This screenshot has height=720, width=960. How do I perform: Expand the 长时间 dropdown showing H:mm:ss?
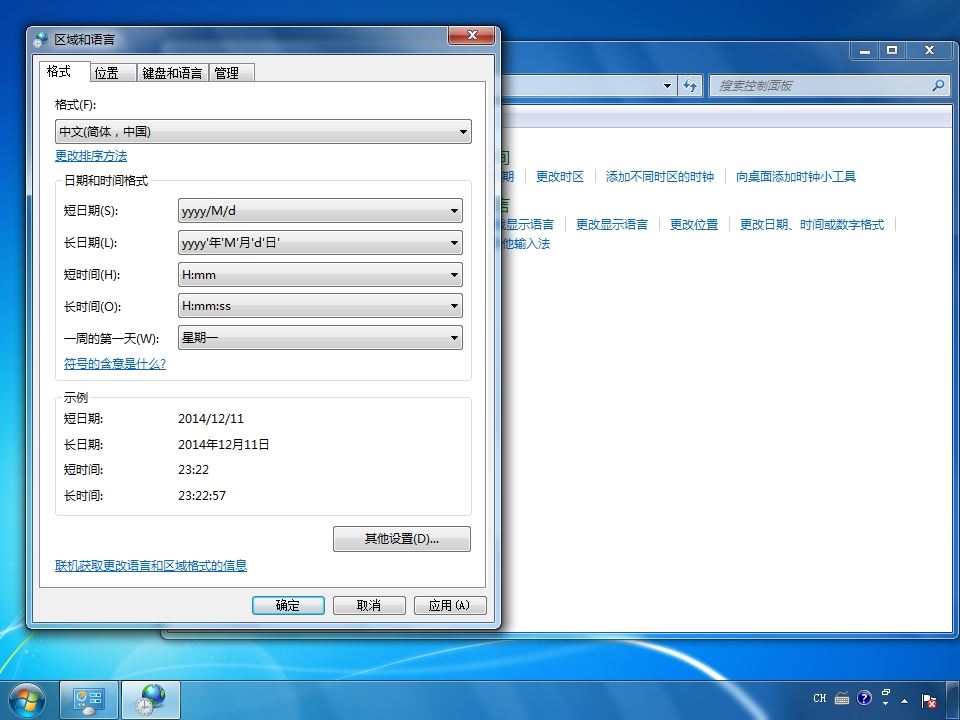[x=320, y=306]
